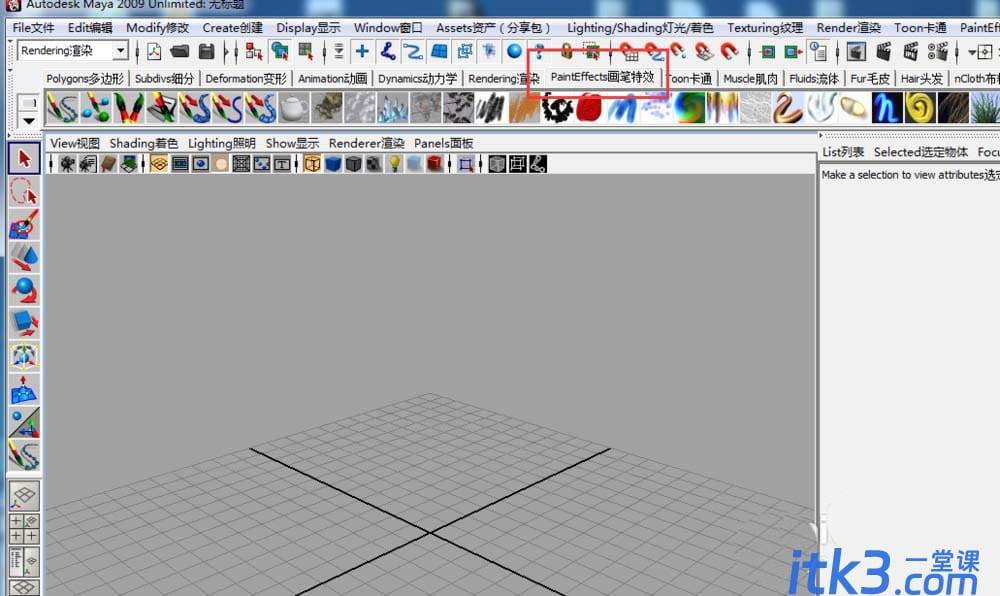Toggle the viewport grid display icon

[x=159, y=164]
